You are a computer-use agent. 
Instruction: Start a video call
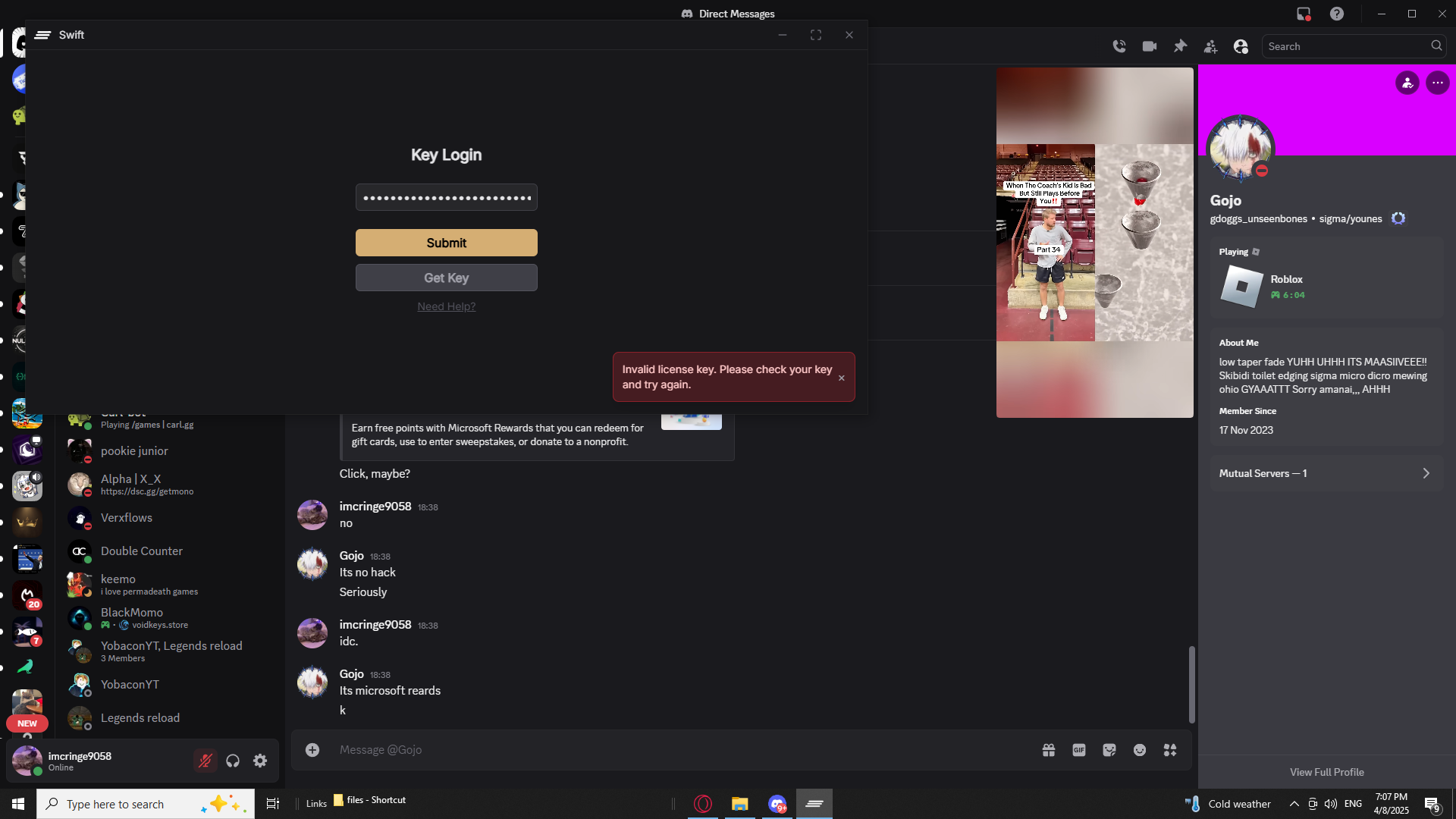coord(1150,46)
